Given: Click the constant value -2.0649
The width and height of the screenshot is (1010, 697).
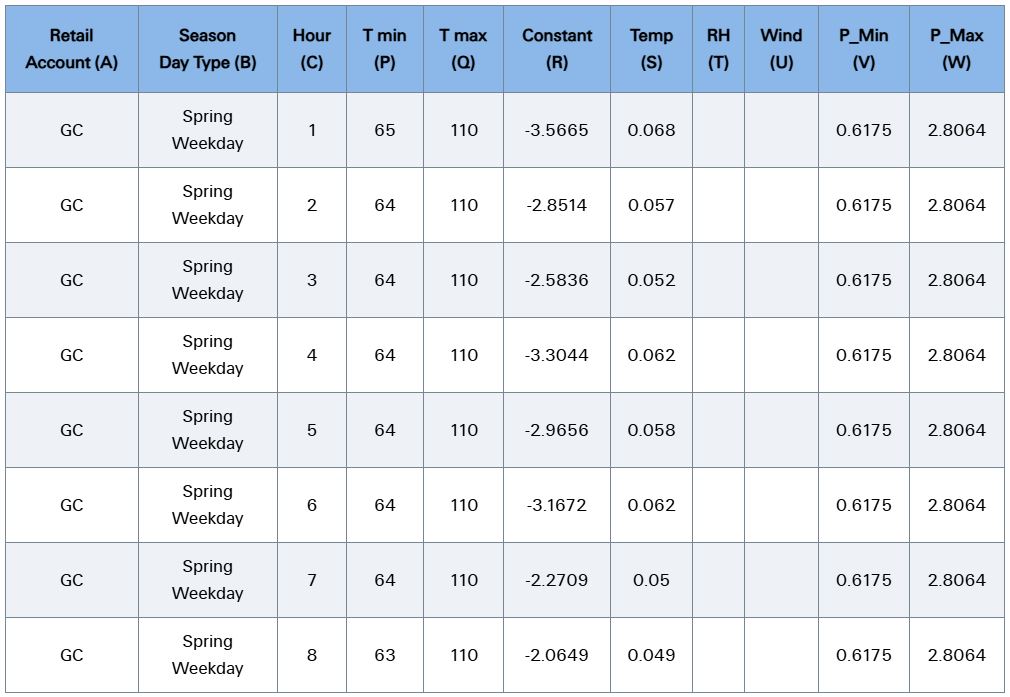Looking at the screenshot, I should 557,655.
